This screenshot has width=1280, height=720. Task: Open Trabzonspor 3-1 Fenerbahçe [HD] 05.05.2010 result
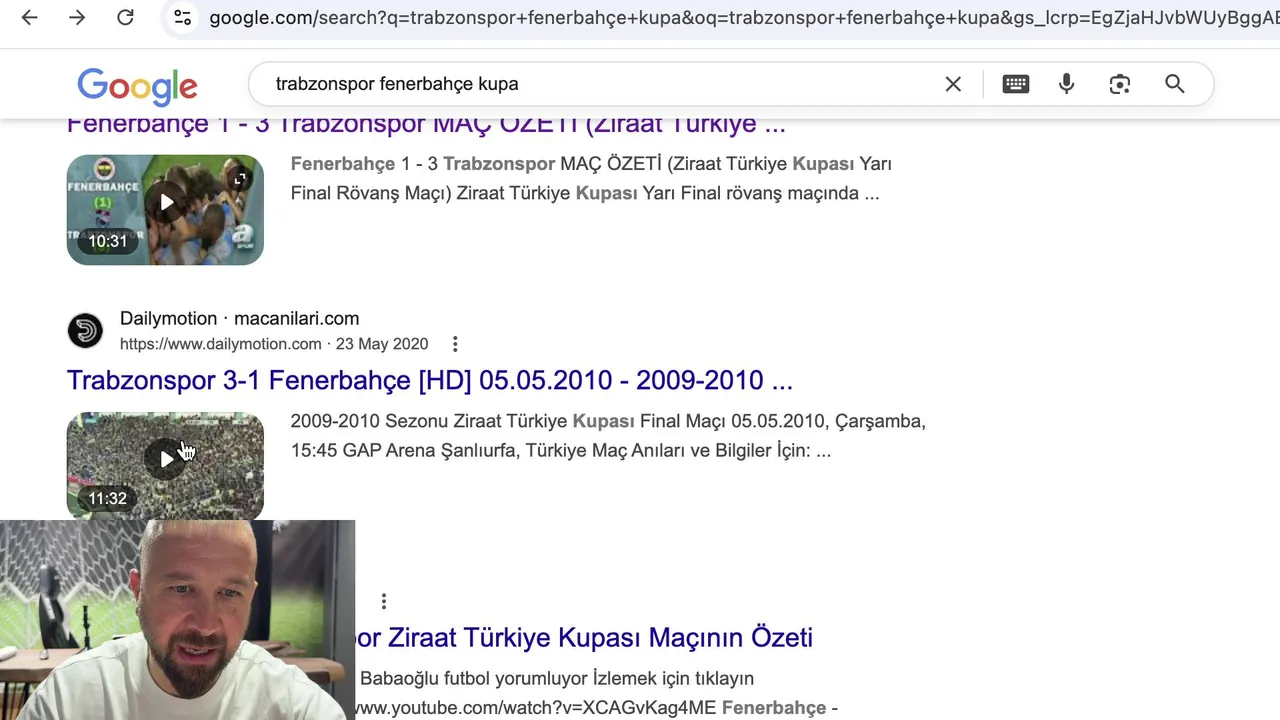coord(430,380)
